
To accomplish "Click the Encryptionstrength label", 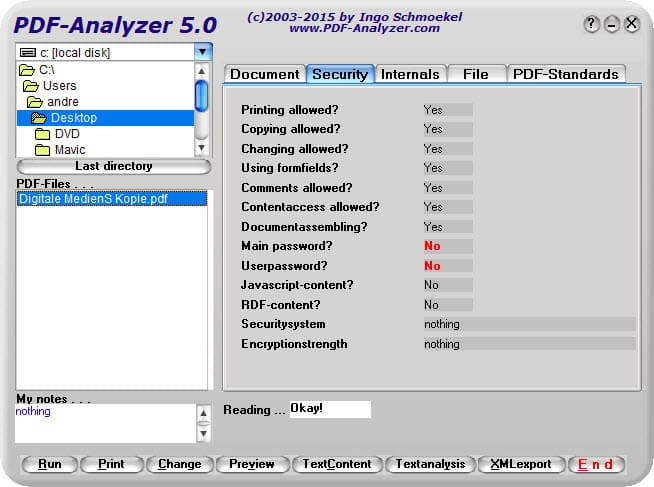I will [x=294, y=344].
